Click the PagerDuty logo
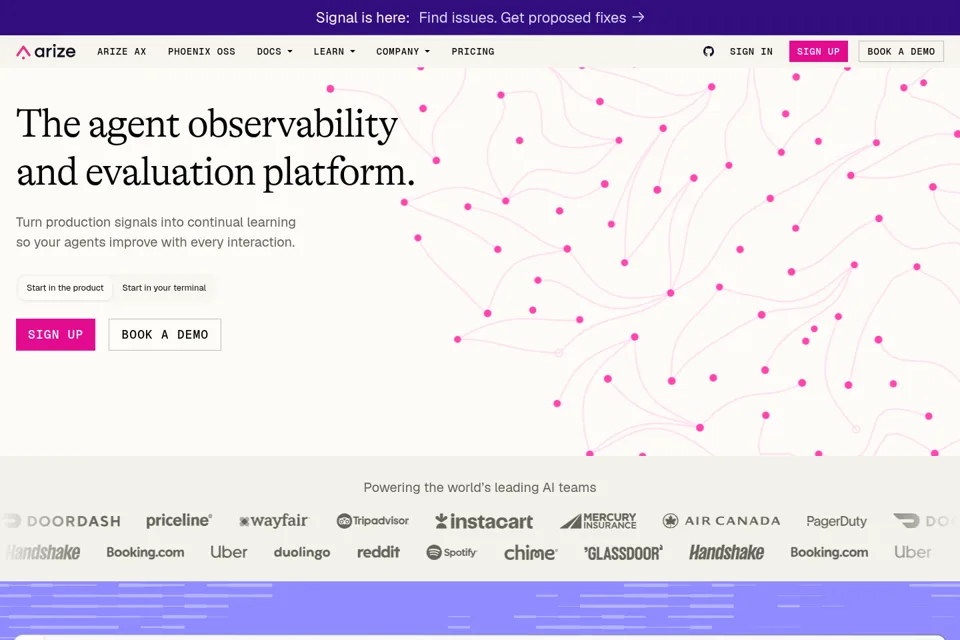 (836, 521)
